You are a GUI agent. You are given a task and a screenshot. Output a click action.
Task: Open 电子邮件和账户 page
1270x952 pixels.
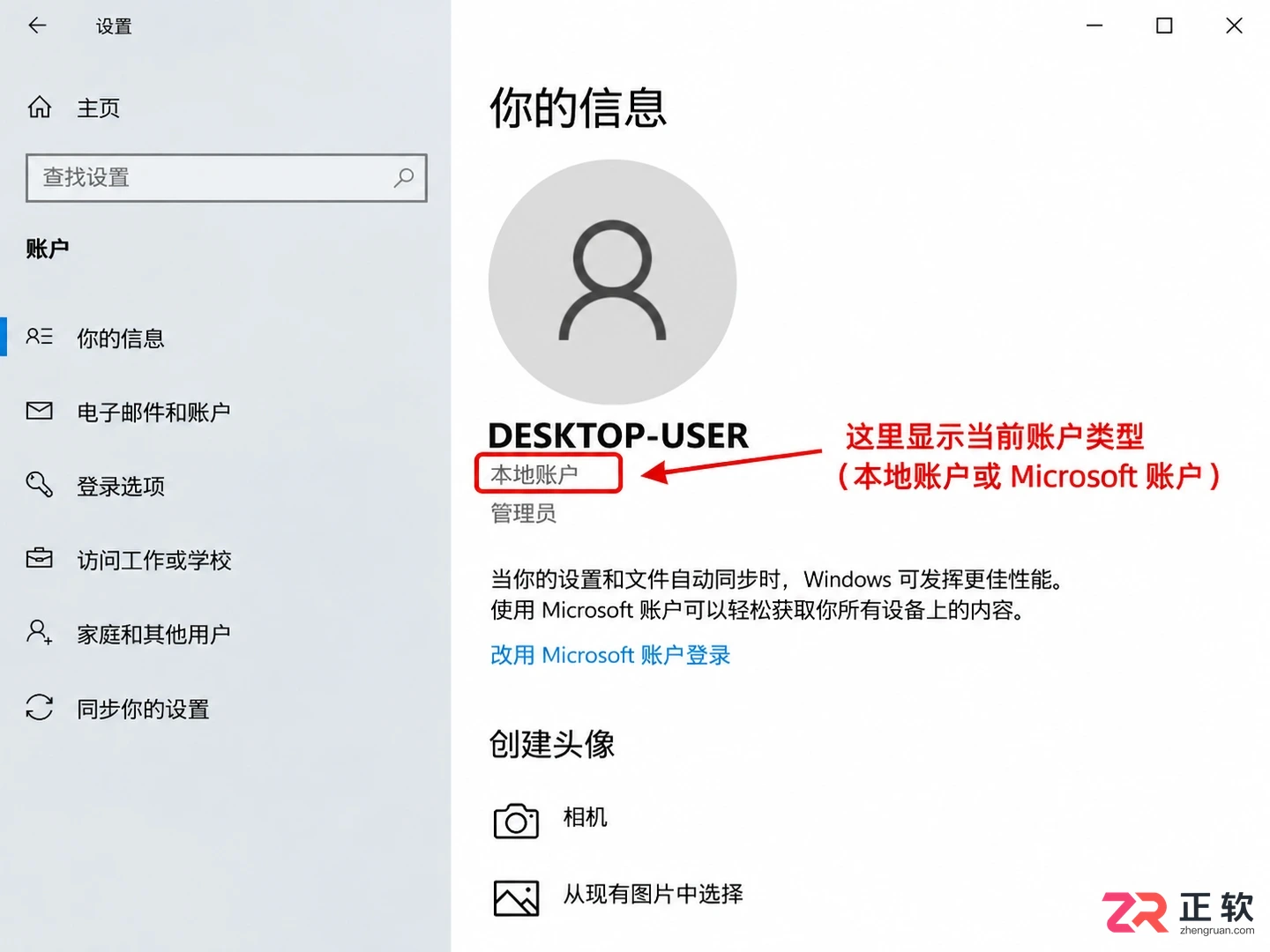(x=153, y=413)
